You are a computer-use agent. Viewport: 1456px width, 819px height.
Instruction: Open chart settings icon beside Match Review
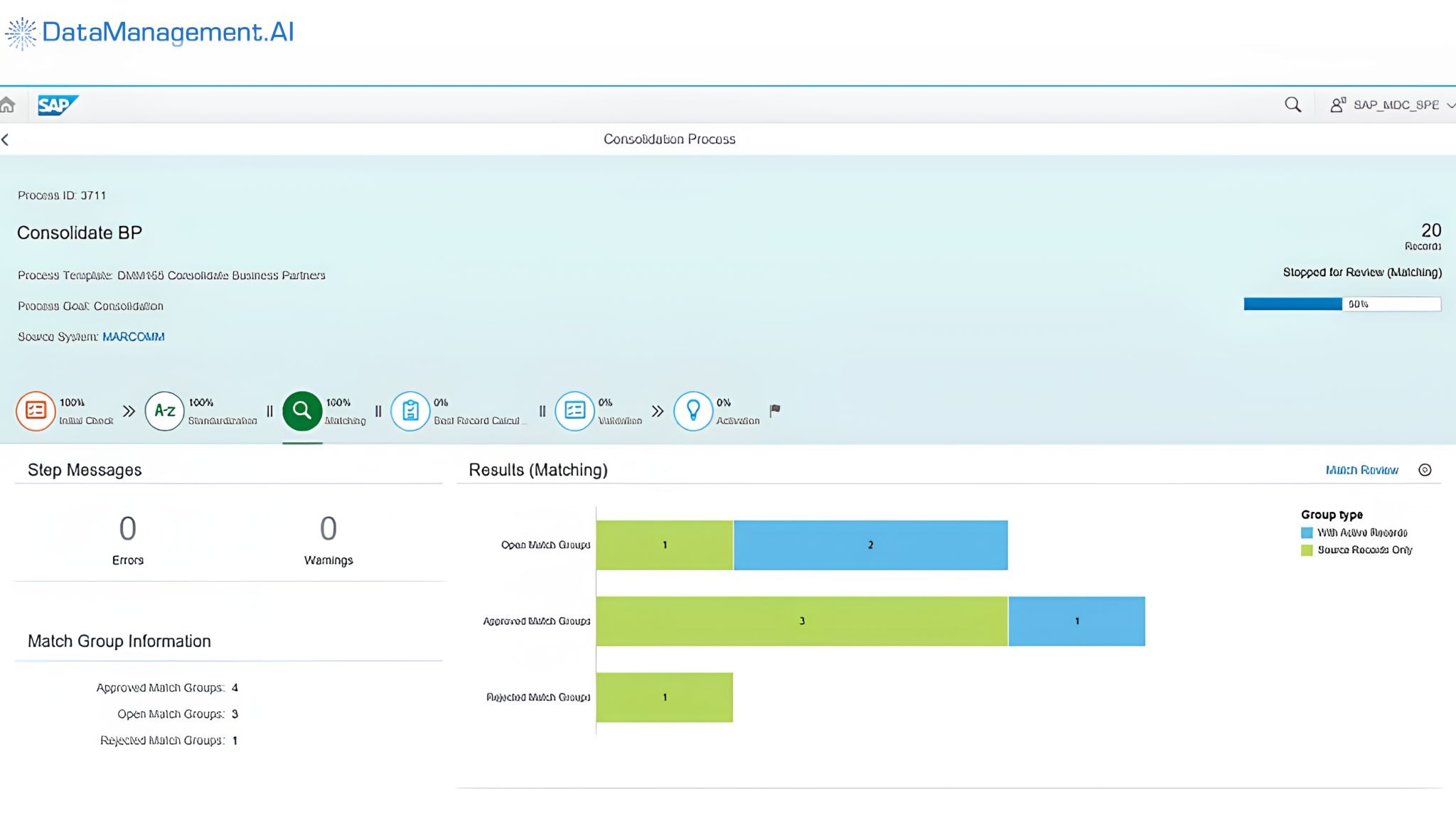click(1425, 470)
